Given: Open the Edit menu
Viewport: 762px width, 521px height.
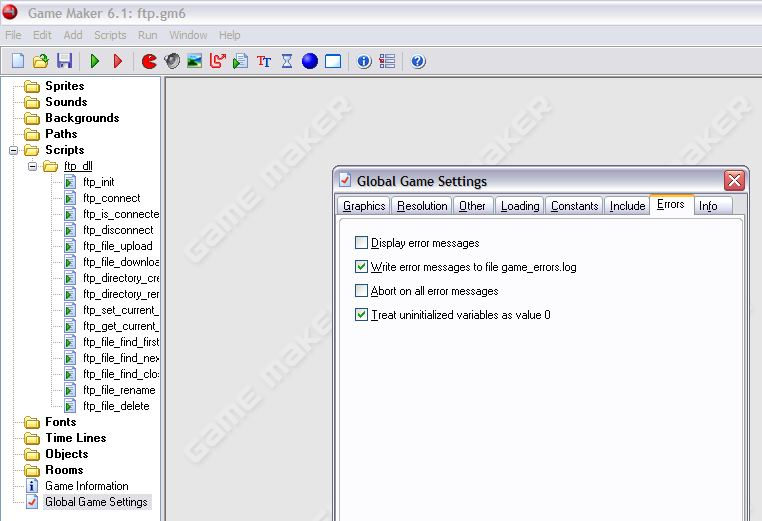Looking at the screenshot, I should (x=42, y=35).
